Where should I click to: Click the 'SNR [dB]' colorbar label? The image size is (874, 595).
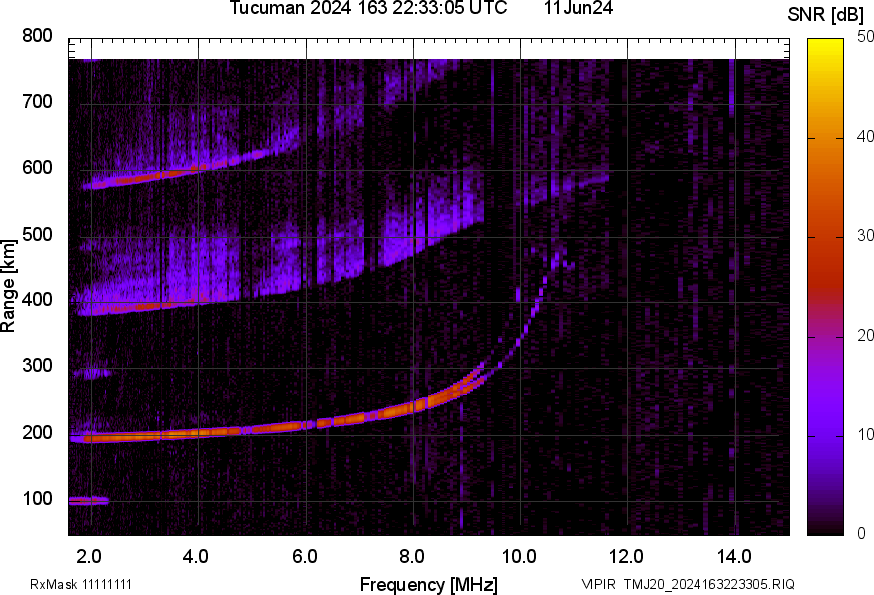(x=825, y=14)
